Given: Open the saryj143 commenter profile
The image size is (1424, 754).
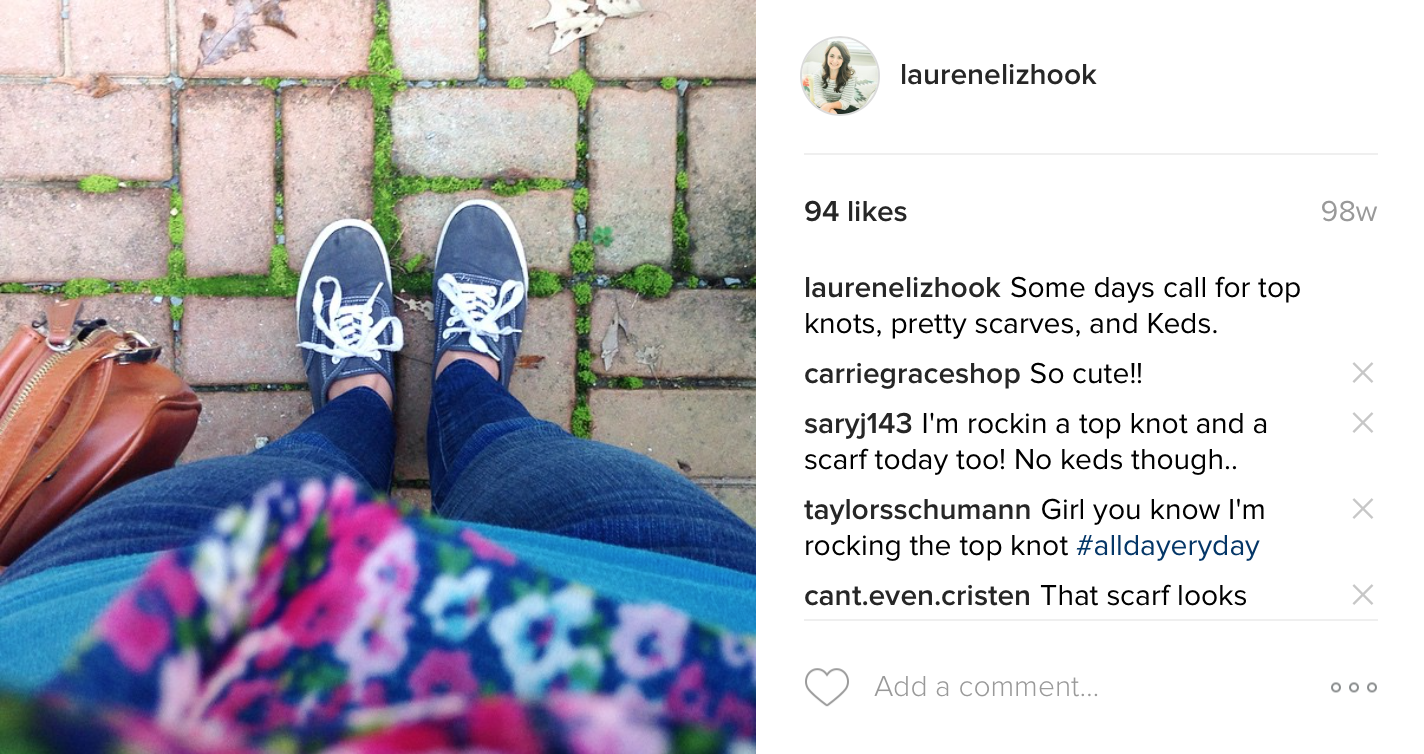Looking at the screenshot, I should (x=858, y=424).
